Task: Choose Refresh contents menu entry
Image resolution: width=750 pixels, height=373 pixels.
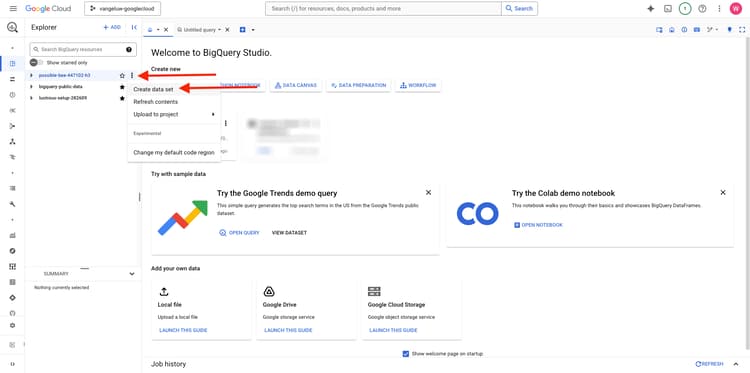Action: tap(155, 102)
